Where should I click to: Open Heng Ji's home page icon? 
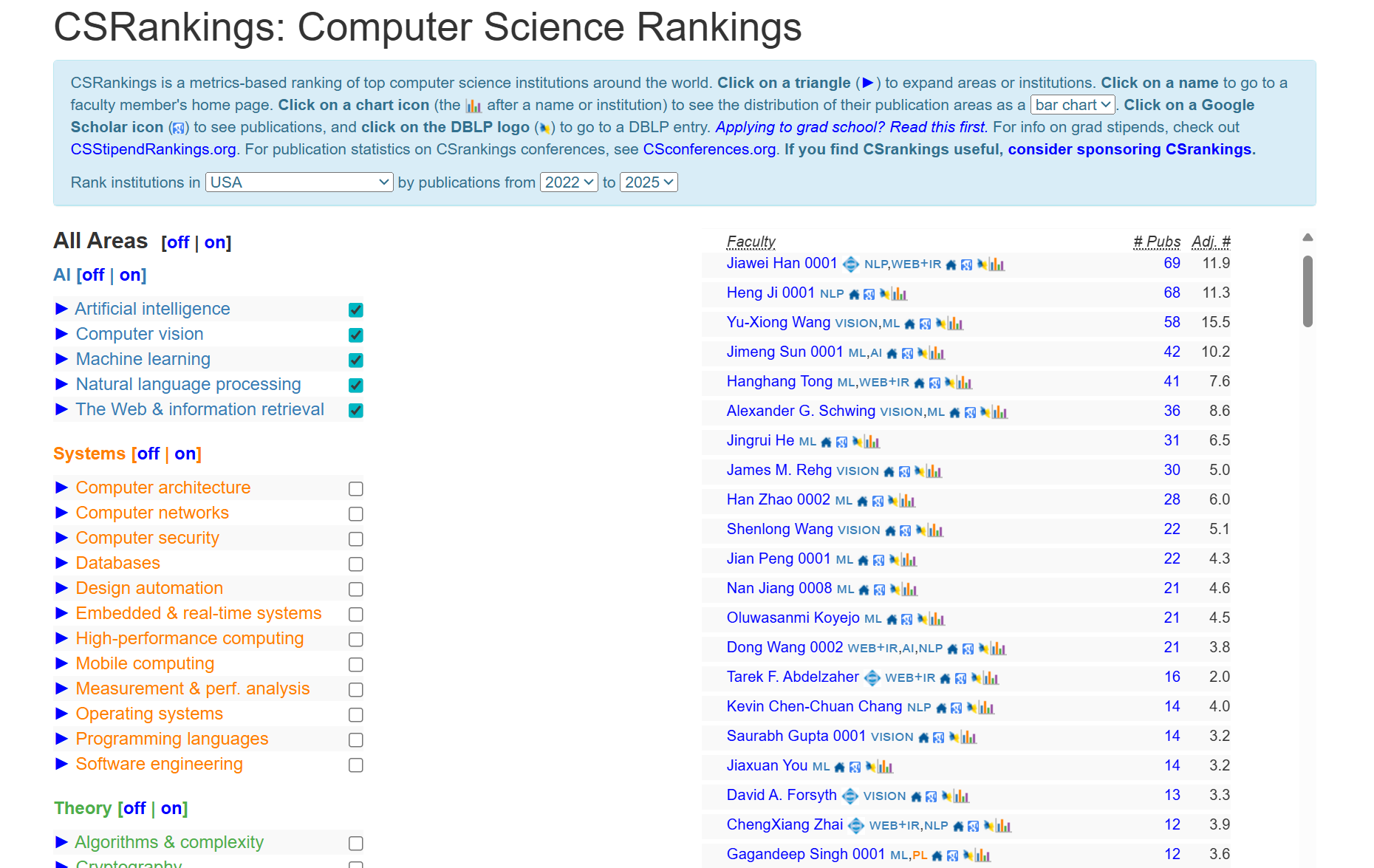pyautogui.click(x=854, y=294)
